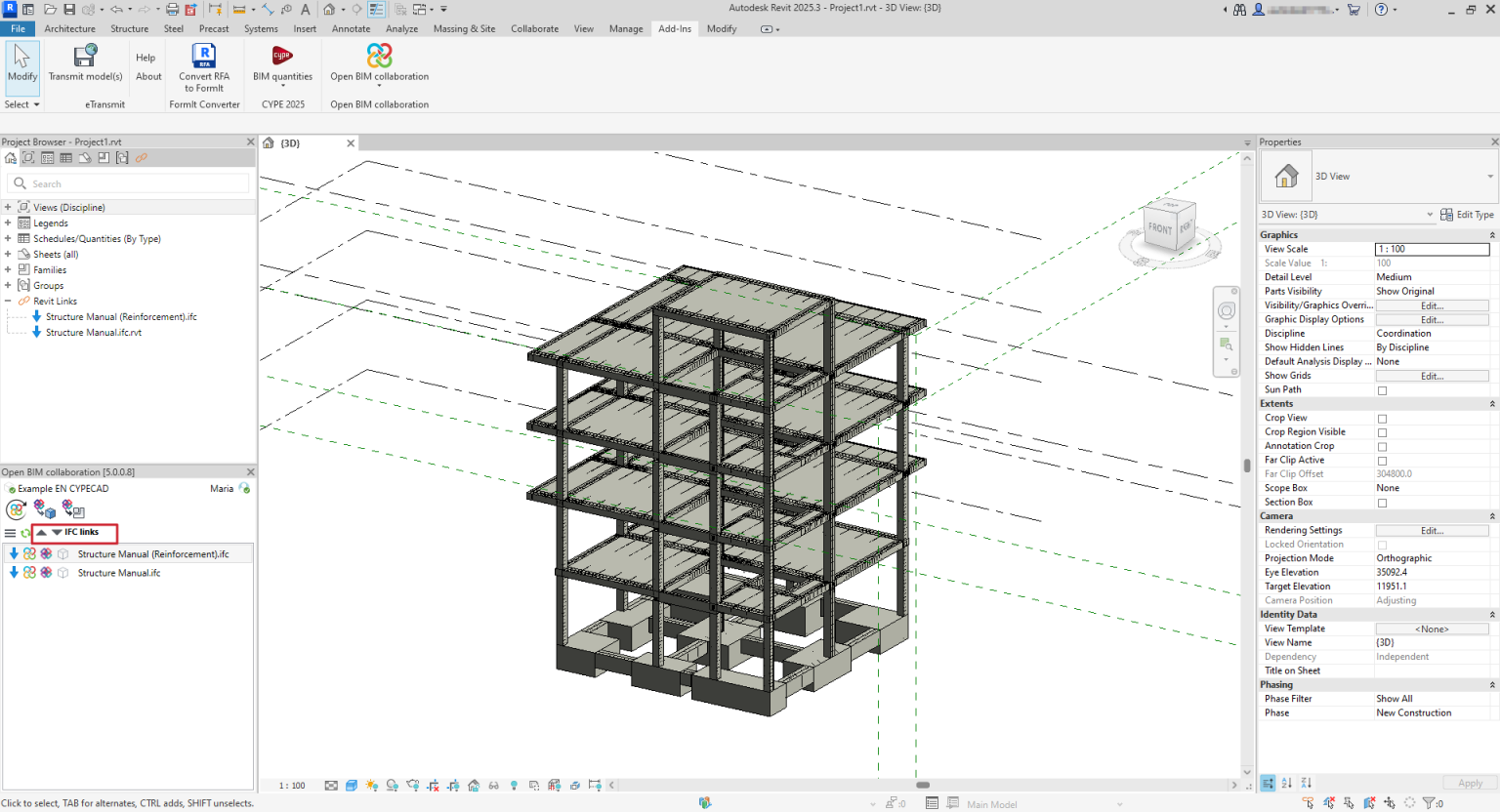Click the Reveal Hidden Elements lightbulb icon
This screenshot has height=812, width=1500.
(x=514, y=785)
